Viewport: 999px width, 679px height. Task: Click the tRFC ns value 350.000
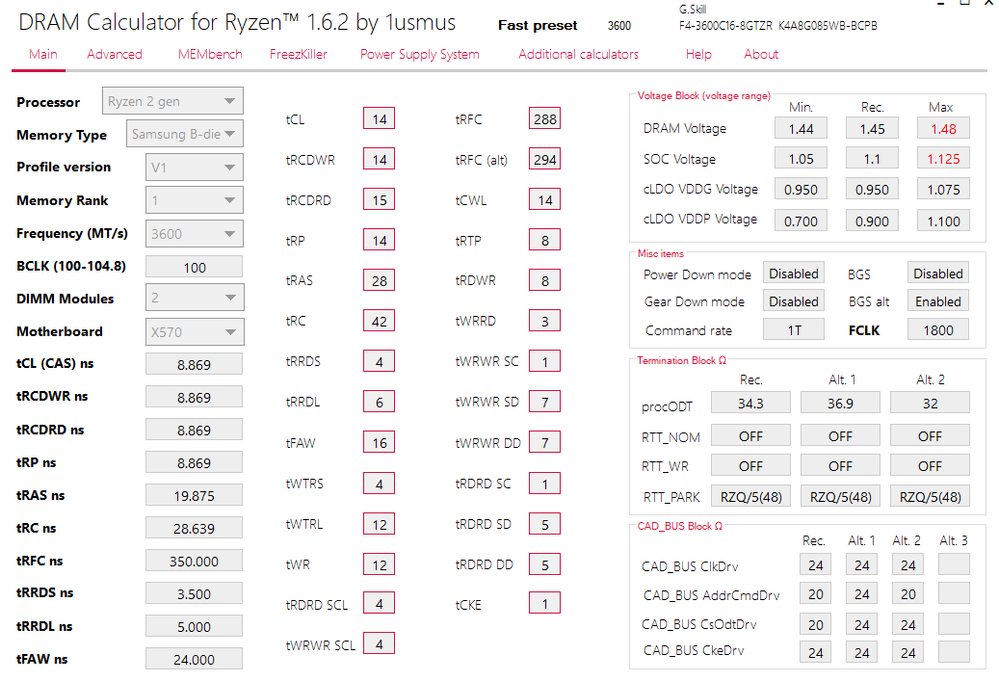(194, 561)
